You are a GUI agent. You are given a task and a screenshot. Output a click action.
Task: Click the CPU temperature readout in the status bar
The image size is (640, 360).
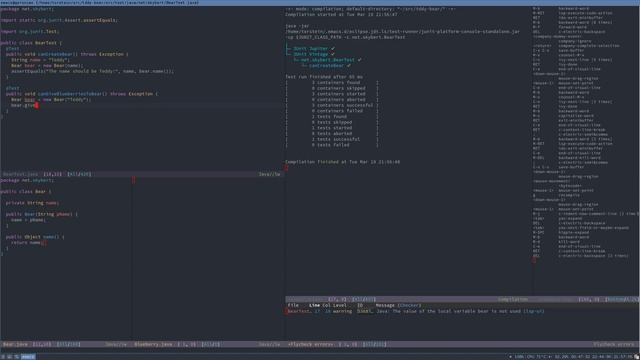click(x=537, y=357)
